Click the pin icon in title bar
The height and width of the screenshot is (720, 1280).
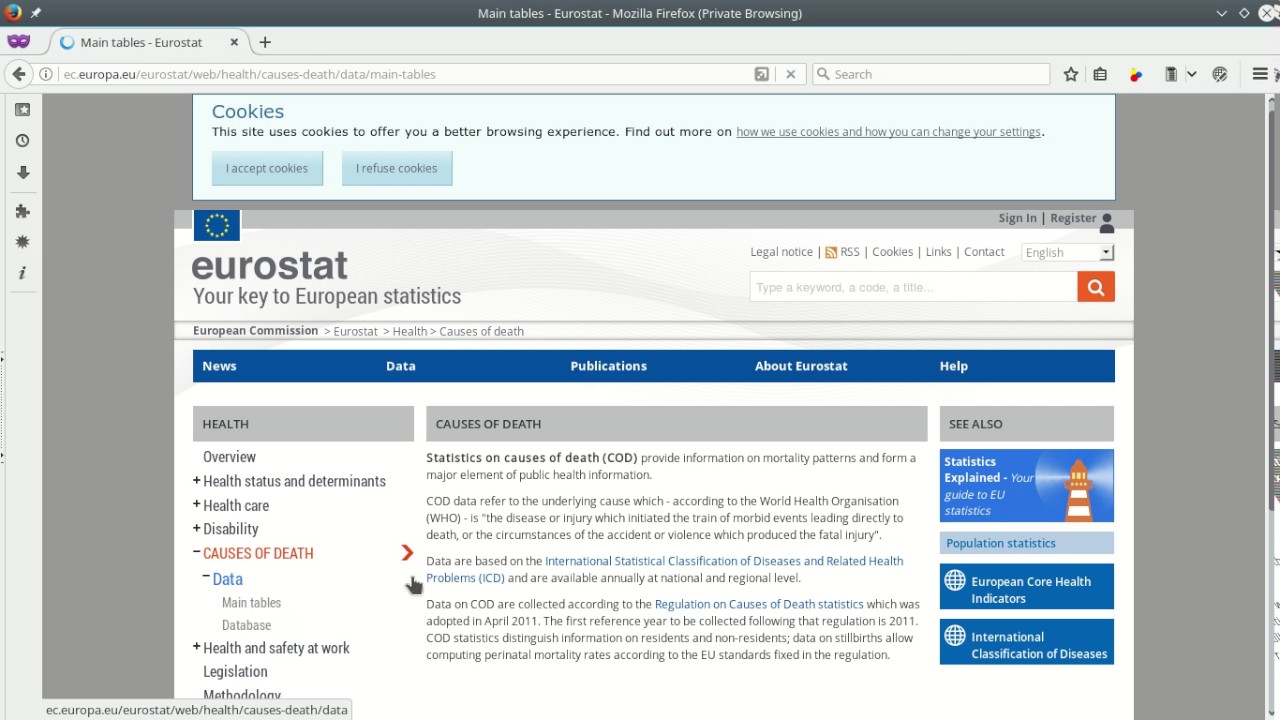pos(36,13)
